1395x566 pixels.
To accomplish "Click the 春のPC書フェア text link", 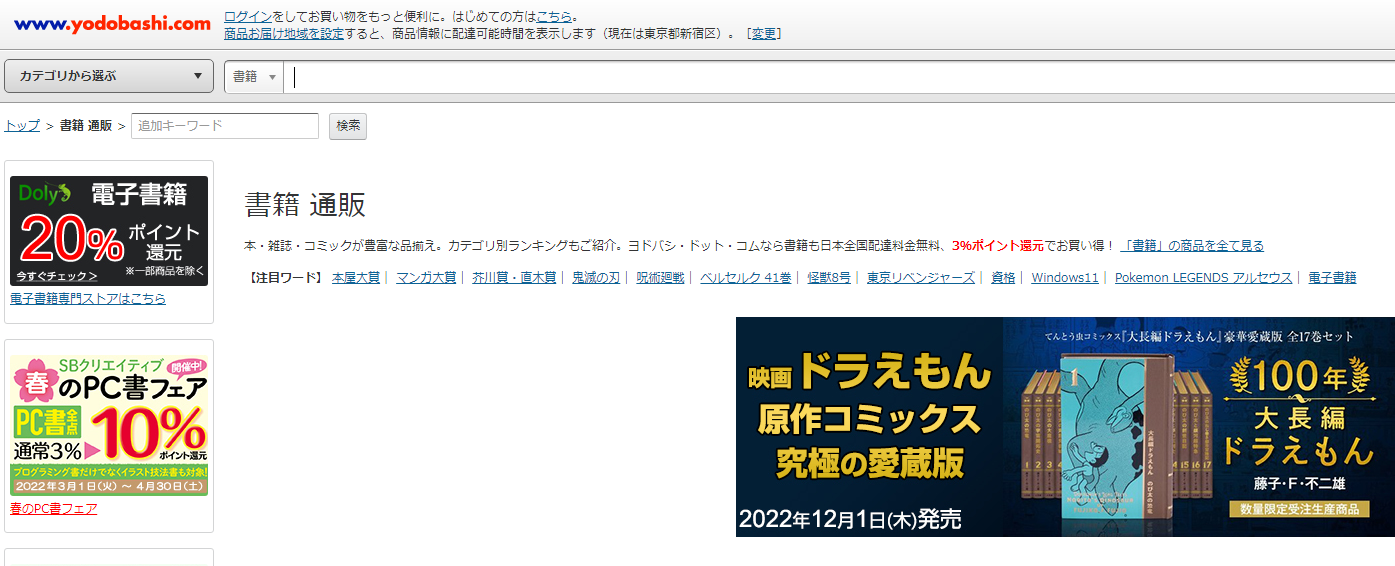I will point(54,509).
